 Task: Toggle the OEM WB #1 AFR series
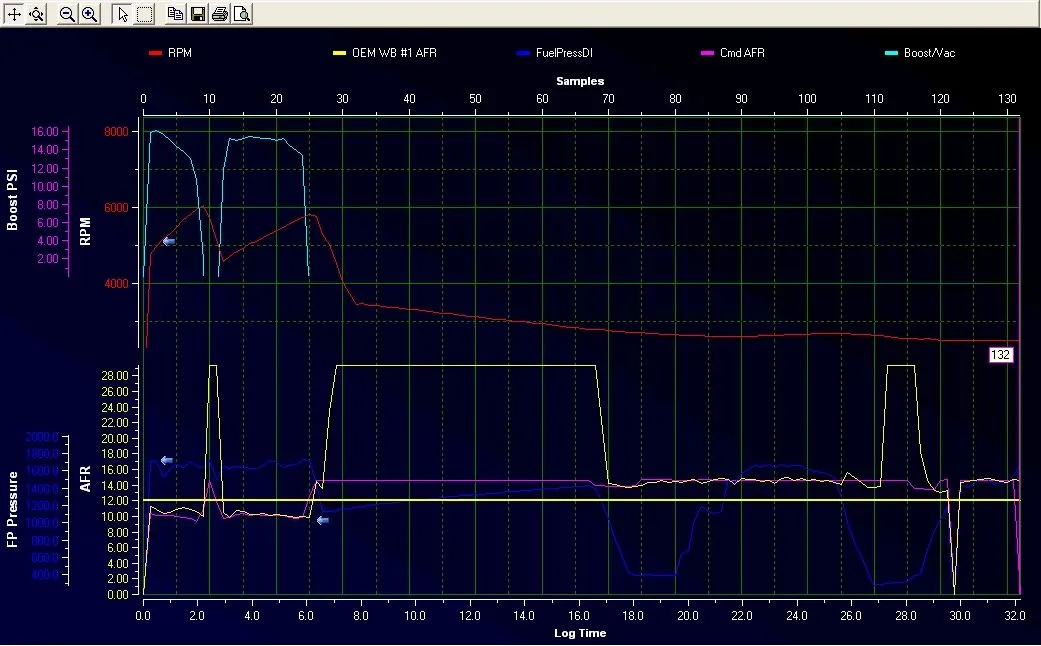(x=393, y=53)
